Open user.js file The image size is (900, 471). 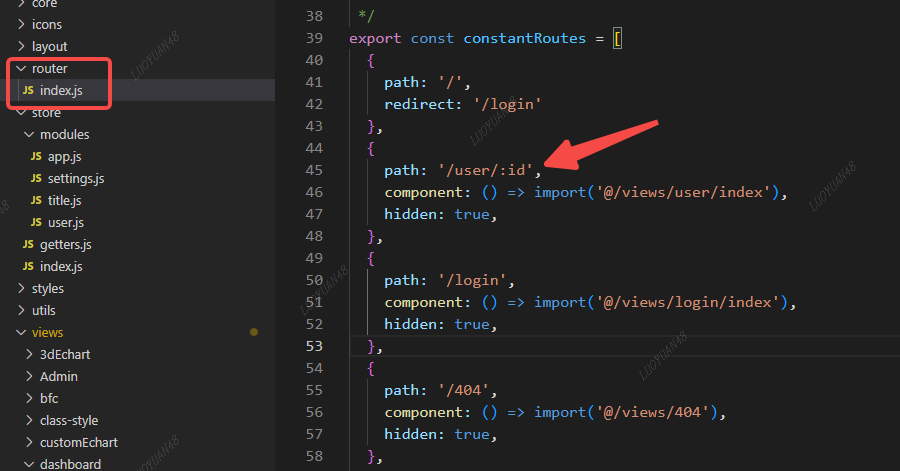click(65, 222)
